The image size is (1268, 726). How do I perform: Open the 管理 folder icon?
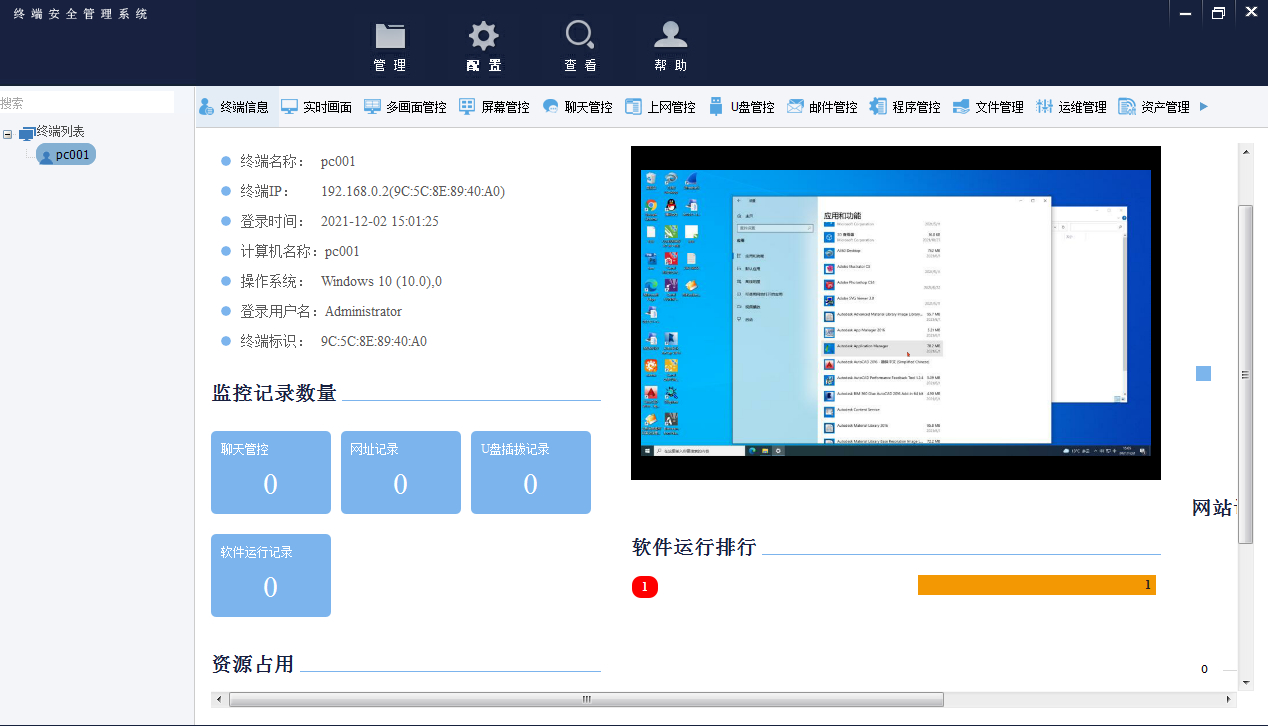point(390,37)
